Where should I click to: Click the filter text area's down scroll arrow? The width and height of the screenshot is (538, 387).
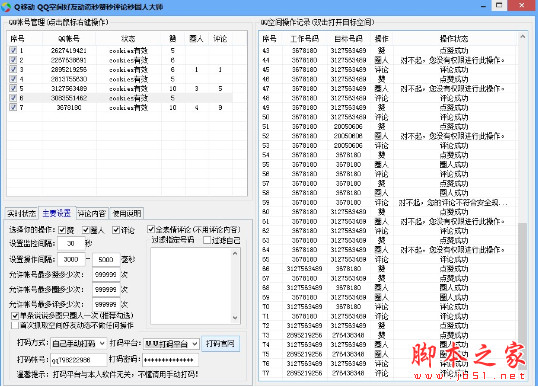235,318
